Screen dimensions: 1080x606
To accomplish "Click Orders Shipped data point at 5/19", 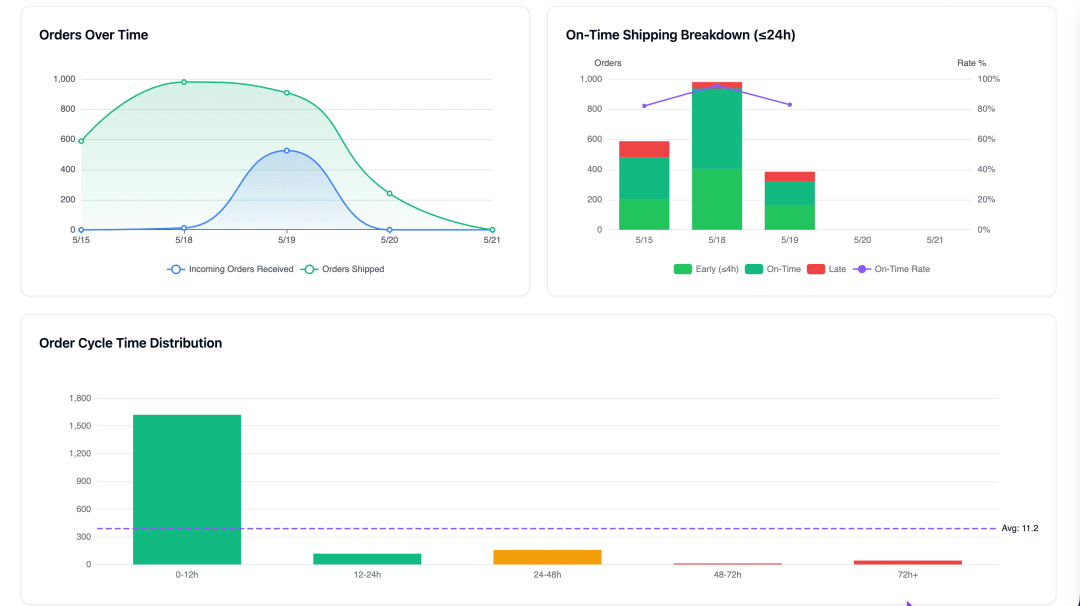I will 287,93.
